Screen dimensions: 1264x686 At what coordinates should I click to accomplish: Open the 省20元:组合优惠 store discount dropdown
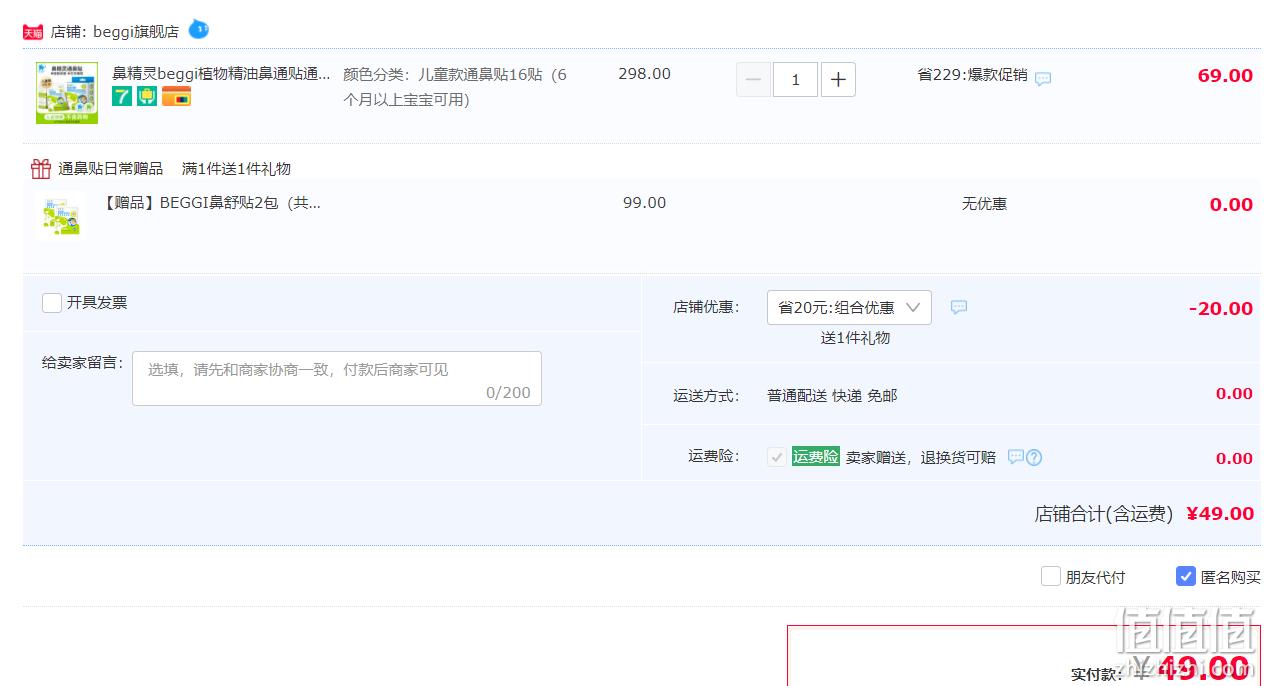point(849,308)
